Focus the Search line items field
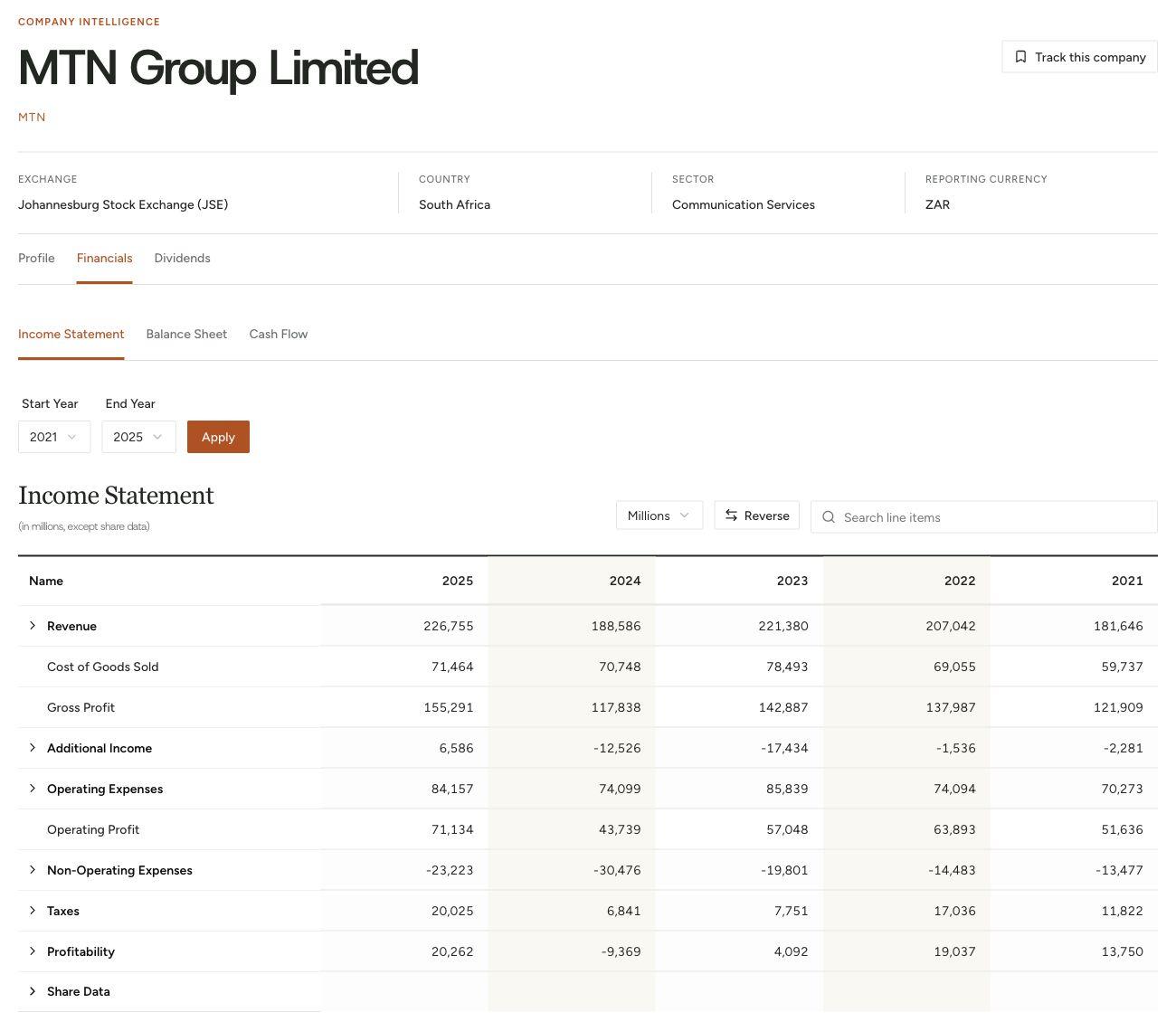Screen dimensions: 1176x1031 point(984,517)
